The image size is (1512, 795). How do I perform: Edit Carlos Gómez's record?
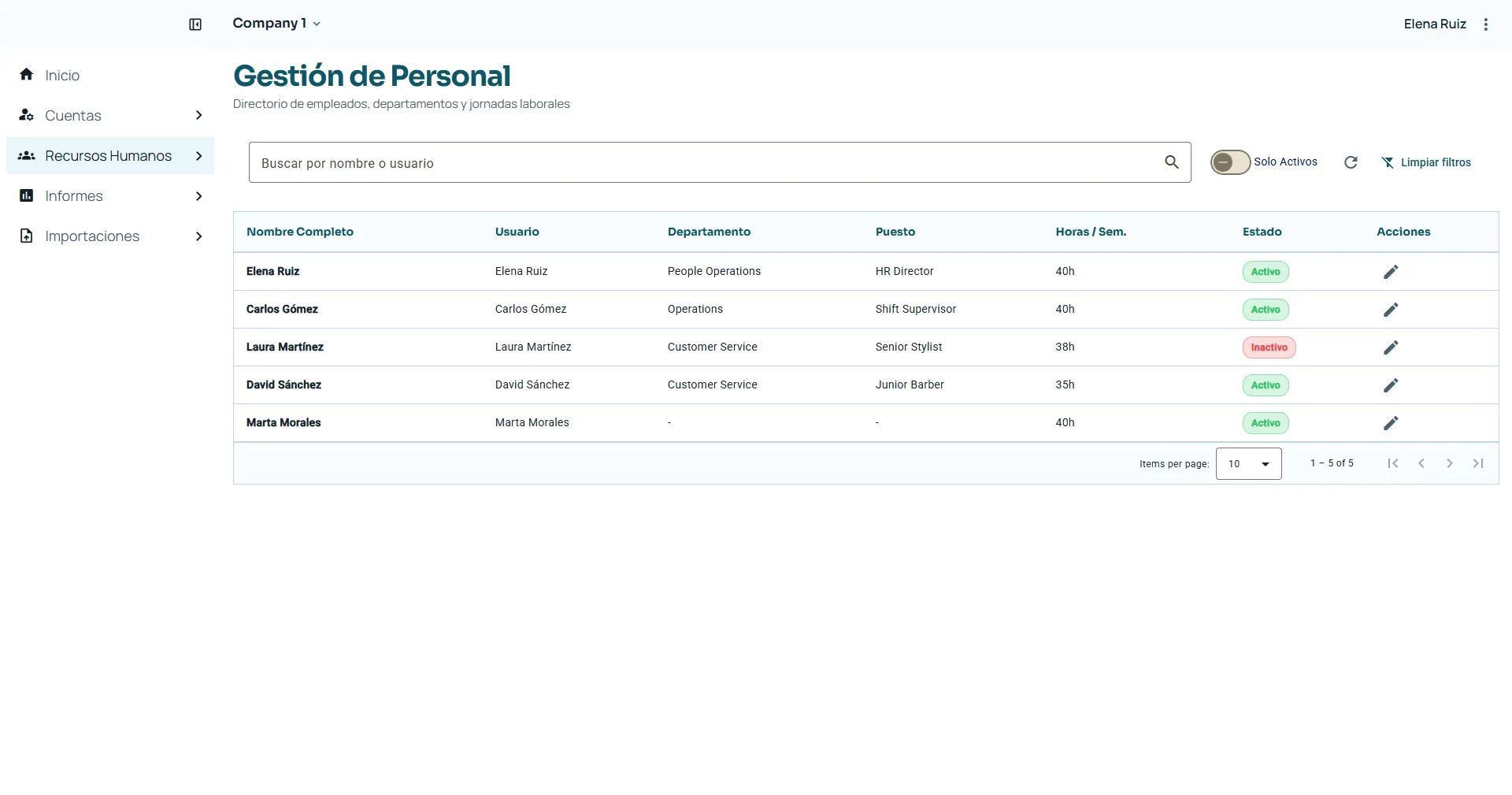[x=1392, y=310]
